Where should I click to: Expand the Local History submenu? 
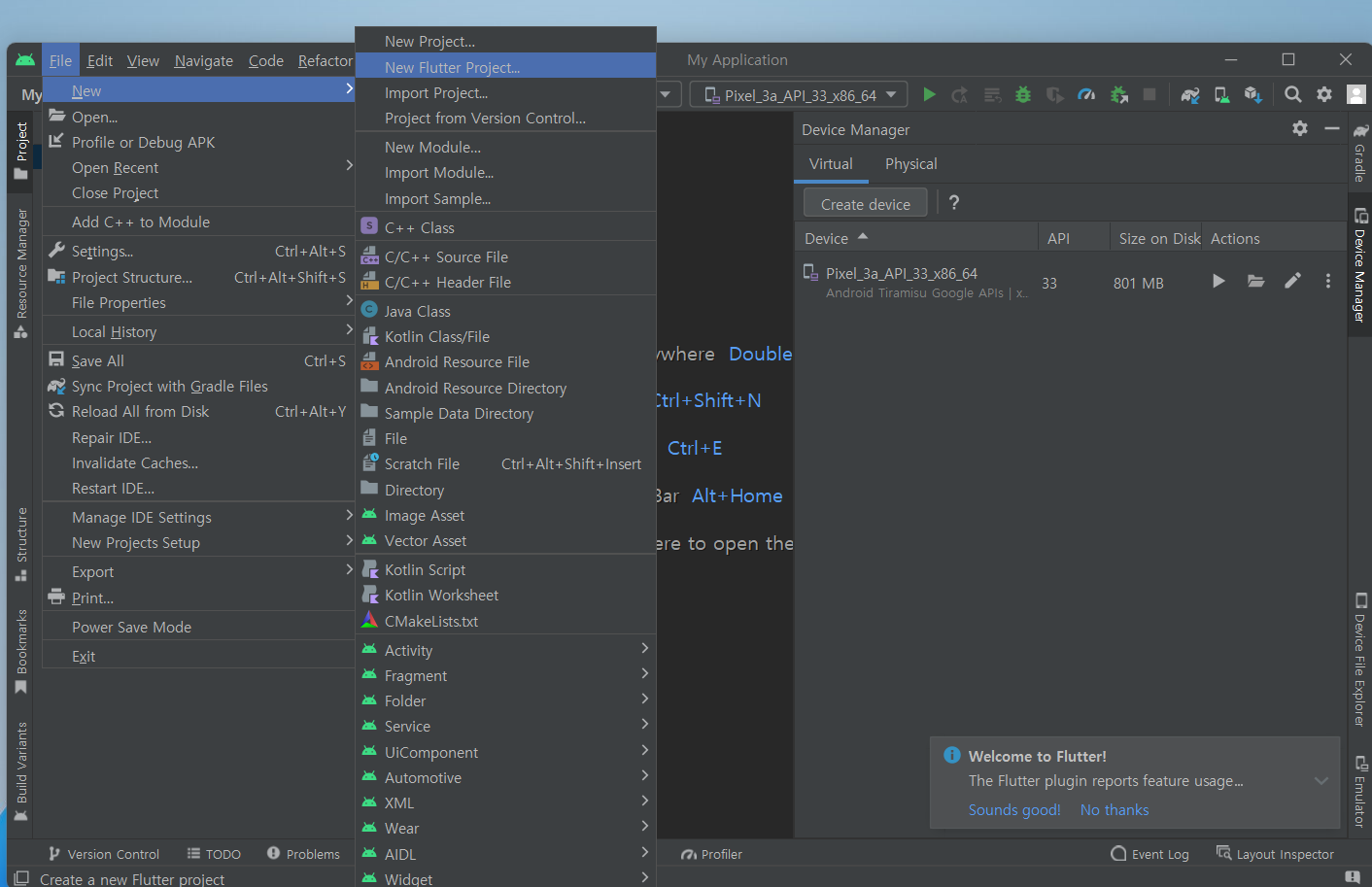pyautogui.click(x=198, y=331)
